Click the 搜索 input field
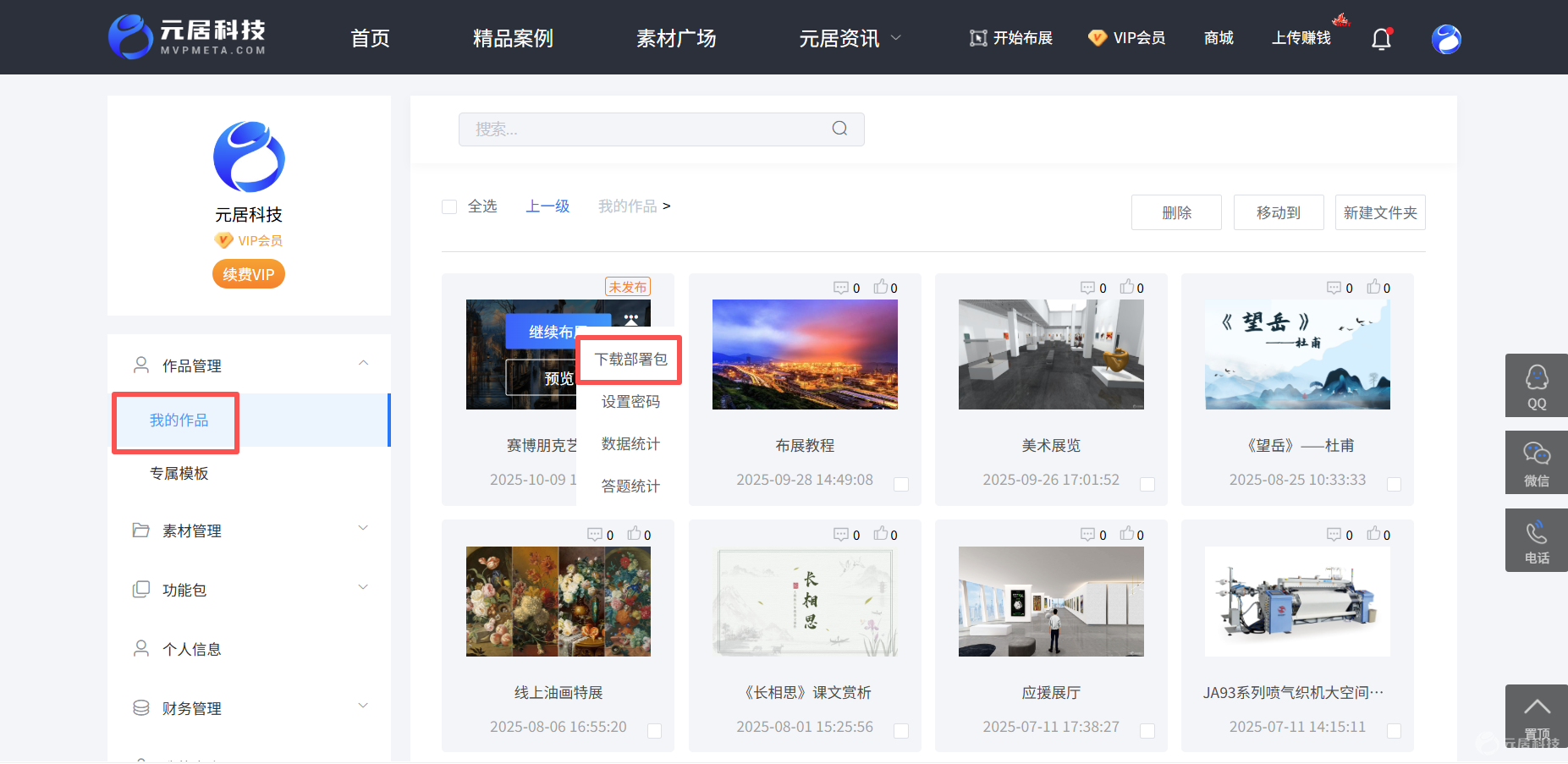Viewport: 1568px width, 764px height. (x=661, y=129)
